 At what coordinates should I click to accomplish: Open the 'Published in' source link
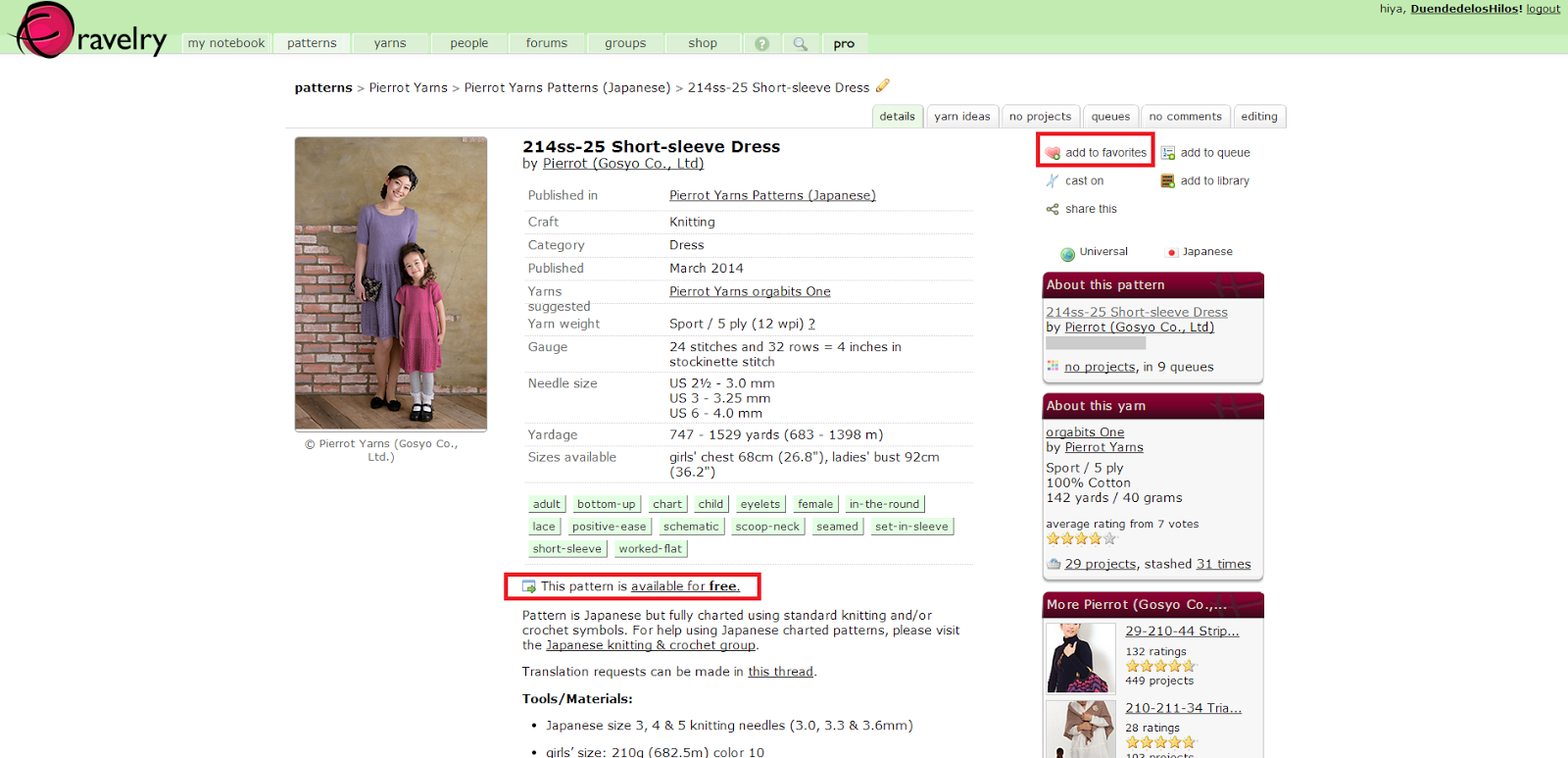point(772,195)
